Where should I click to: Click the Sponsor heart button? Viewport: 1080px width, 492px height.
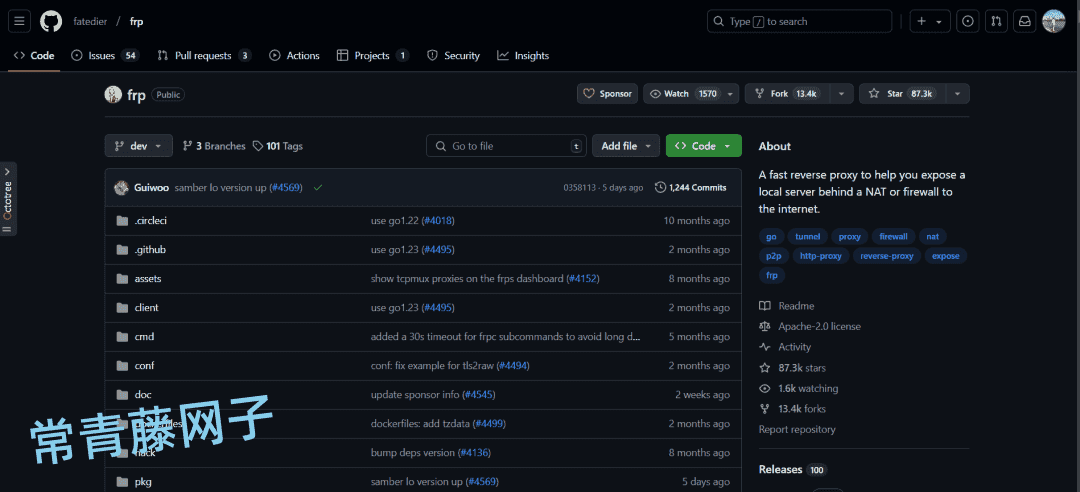[607, 94]
